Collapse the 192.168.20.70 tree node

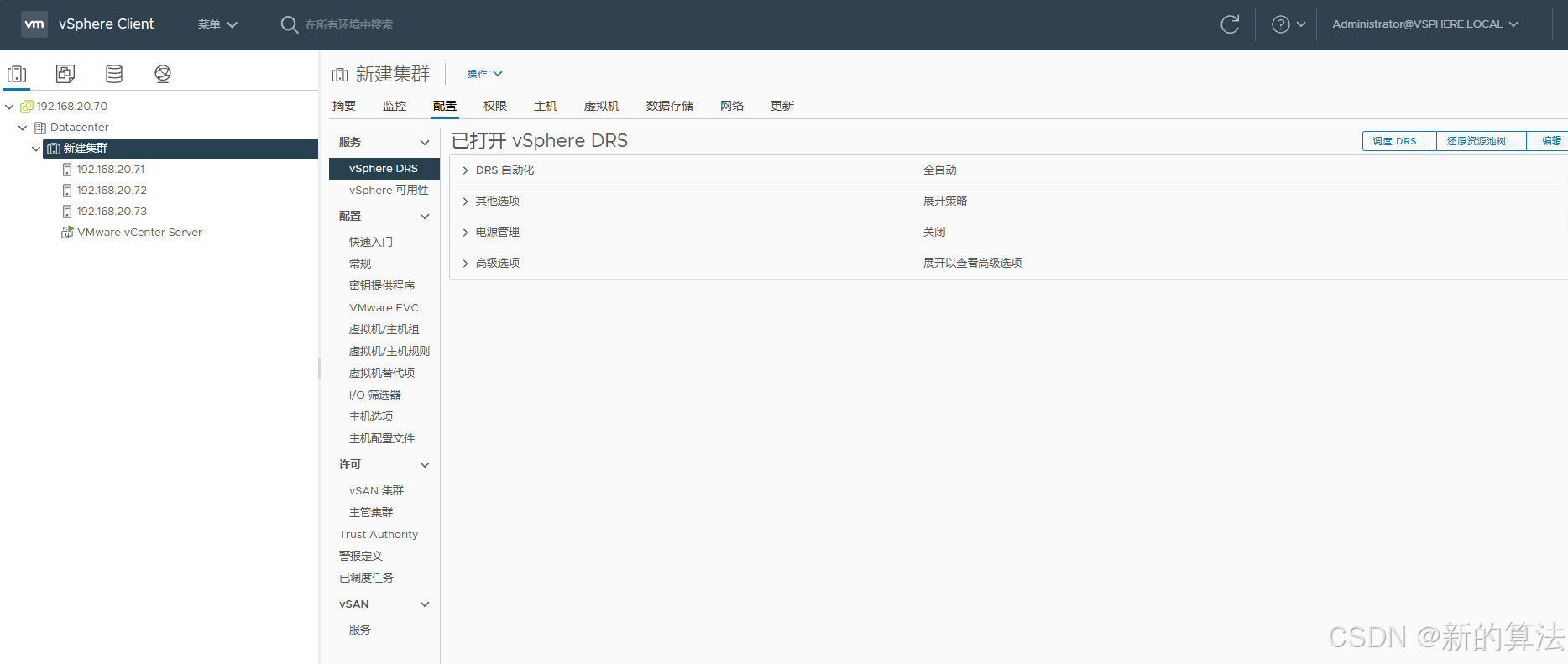9,107
